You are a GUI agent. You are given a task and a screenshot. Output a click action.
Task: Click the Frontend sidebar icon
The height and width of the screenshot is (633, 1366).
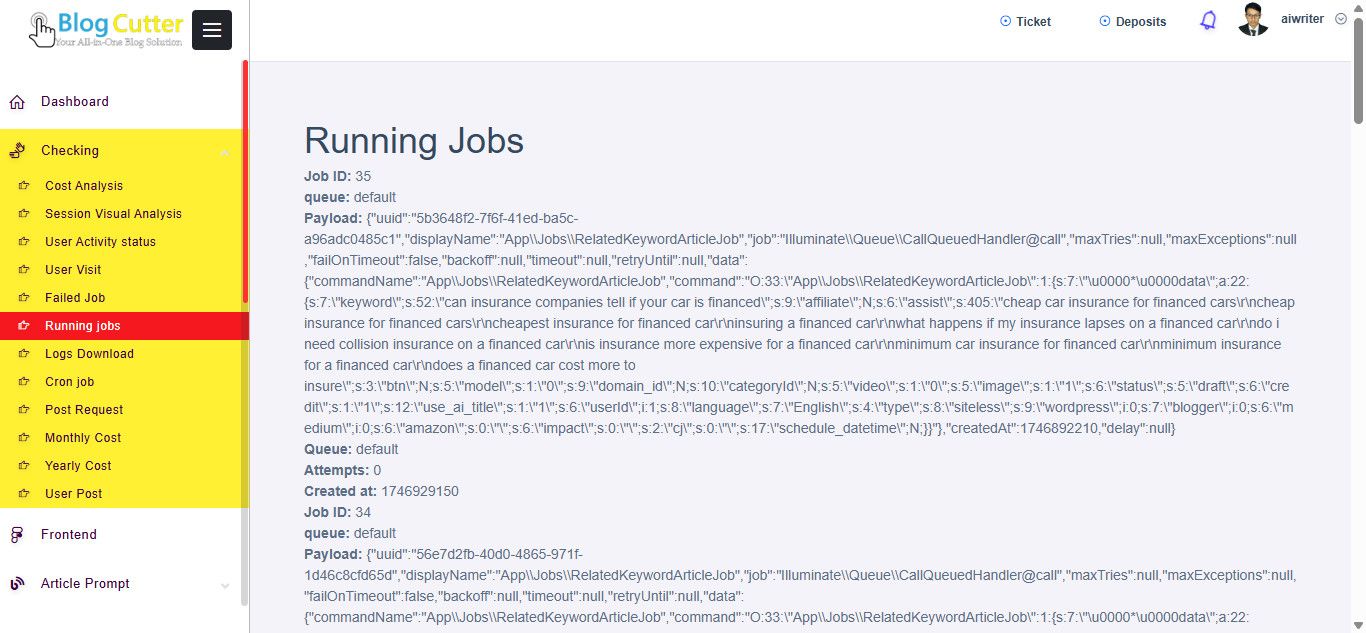click(17, 535)
